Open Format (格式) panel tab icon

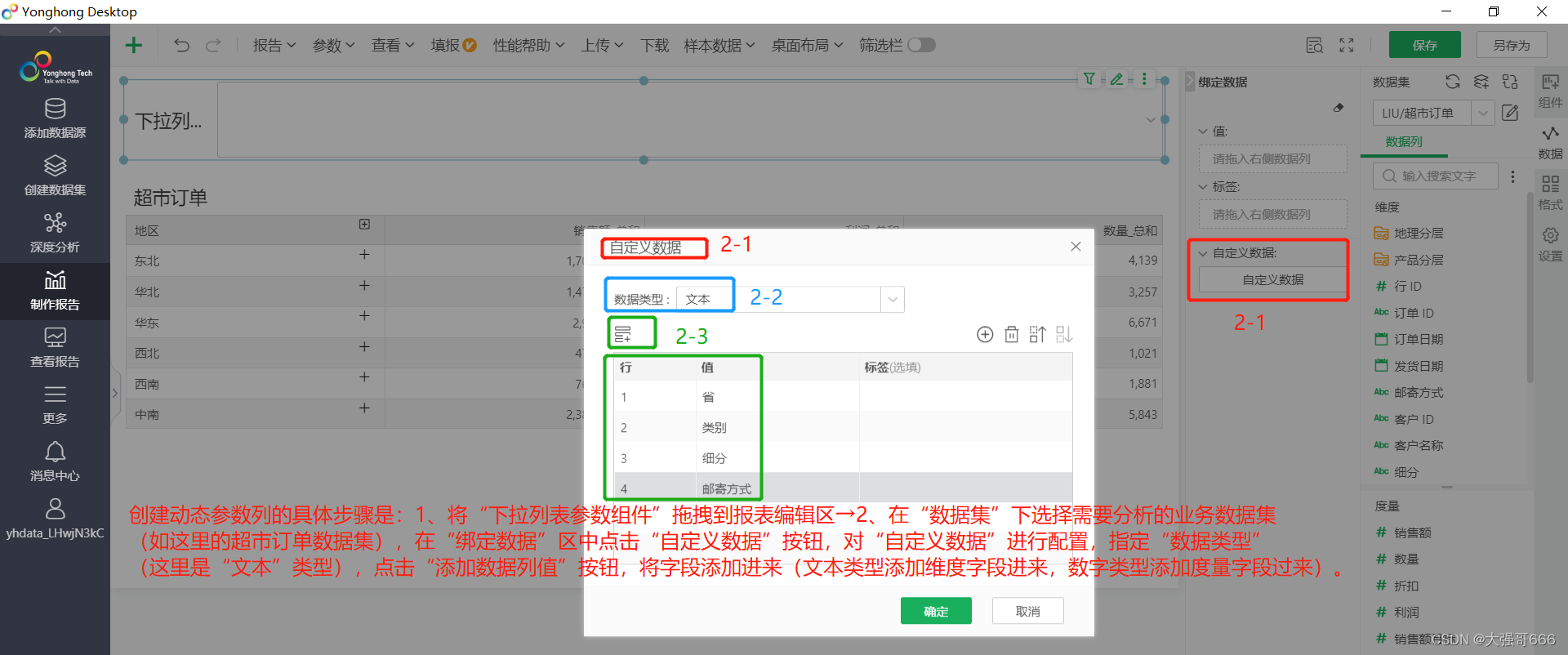click(1550, 193)
